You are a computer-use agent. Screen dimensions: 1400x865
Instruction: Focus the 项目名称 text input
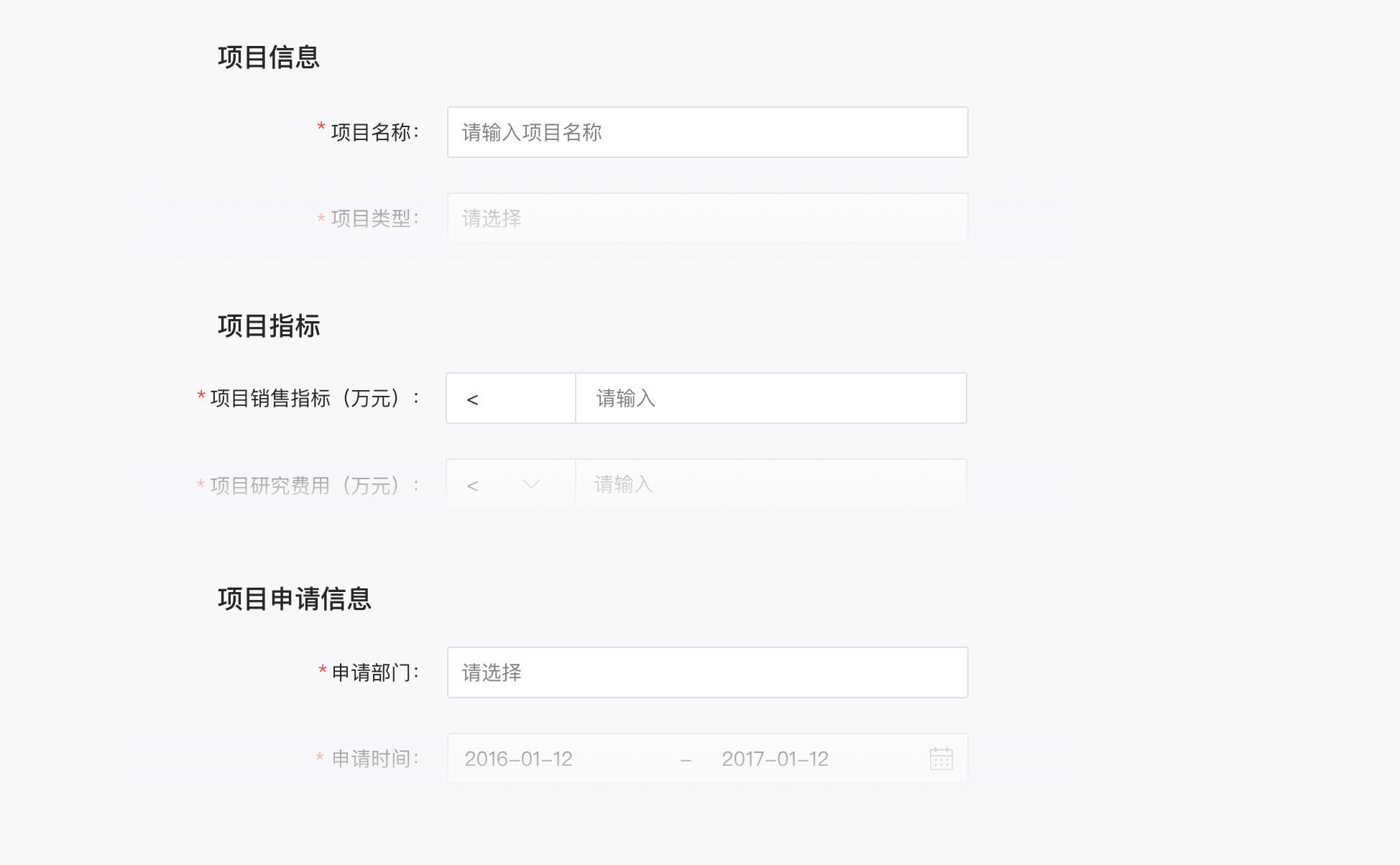click(707, 132)
